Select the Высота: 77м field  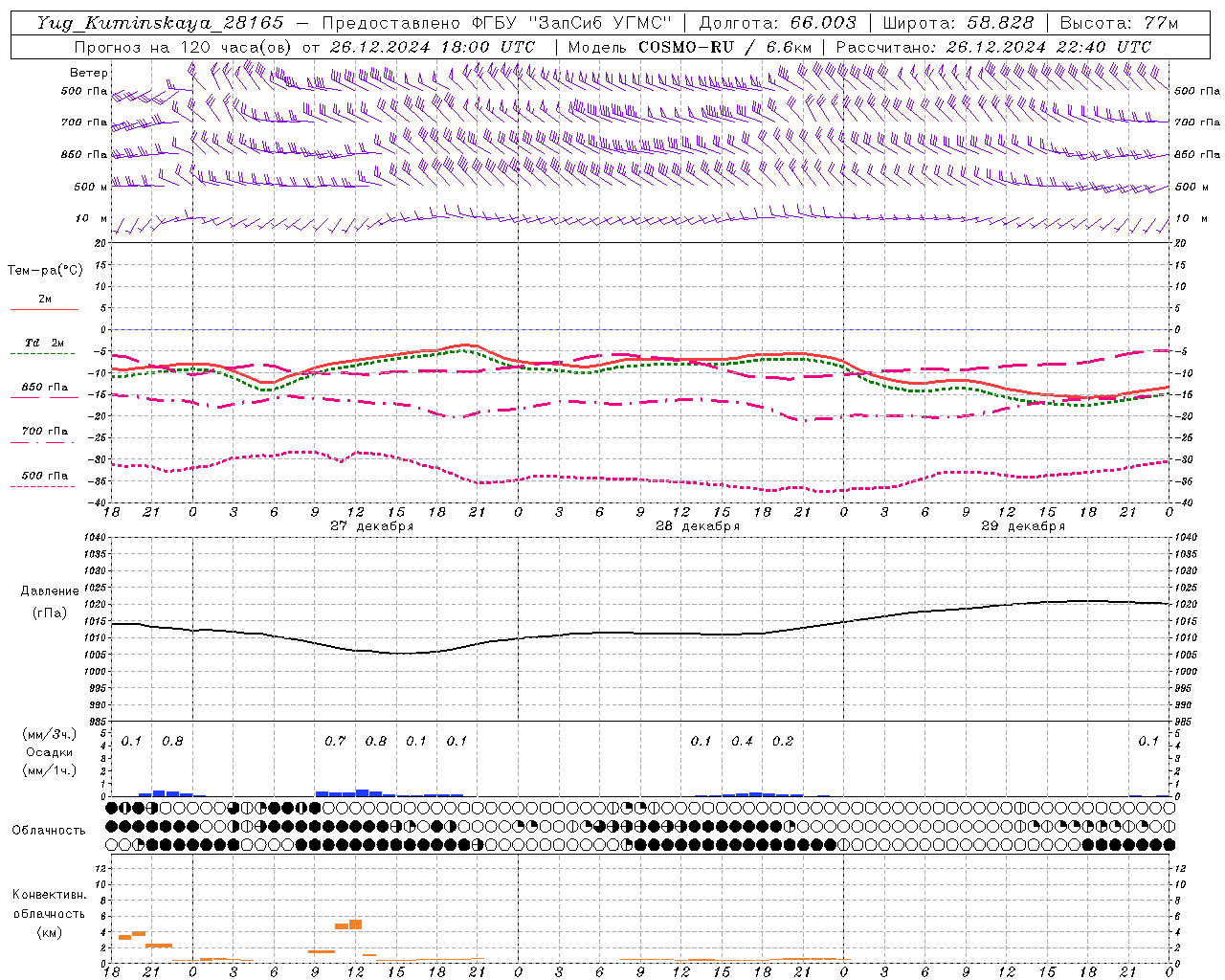point(1119,23)
